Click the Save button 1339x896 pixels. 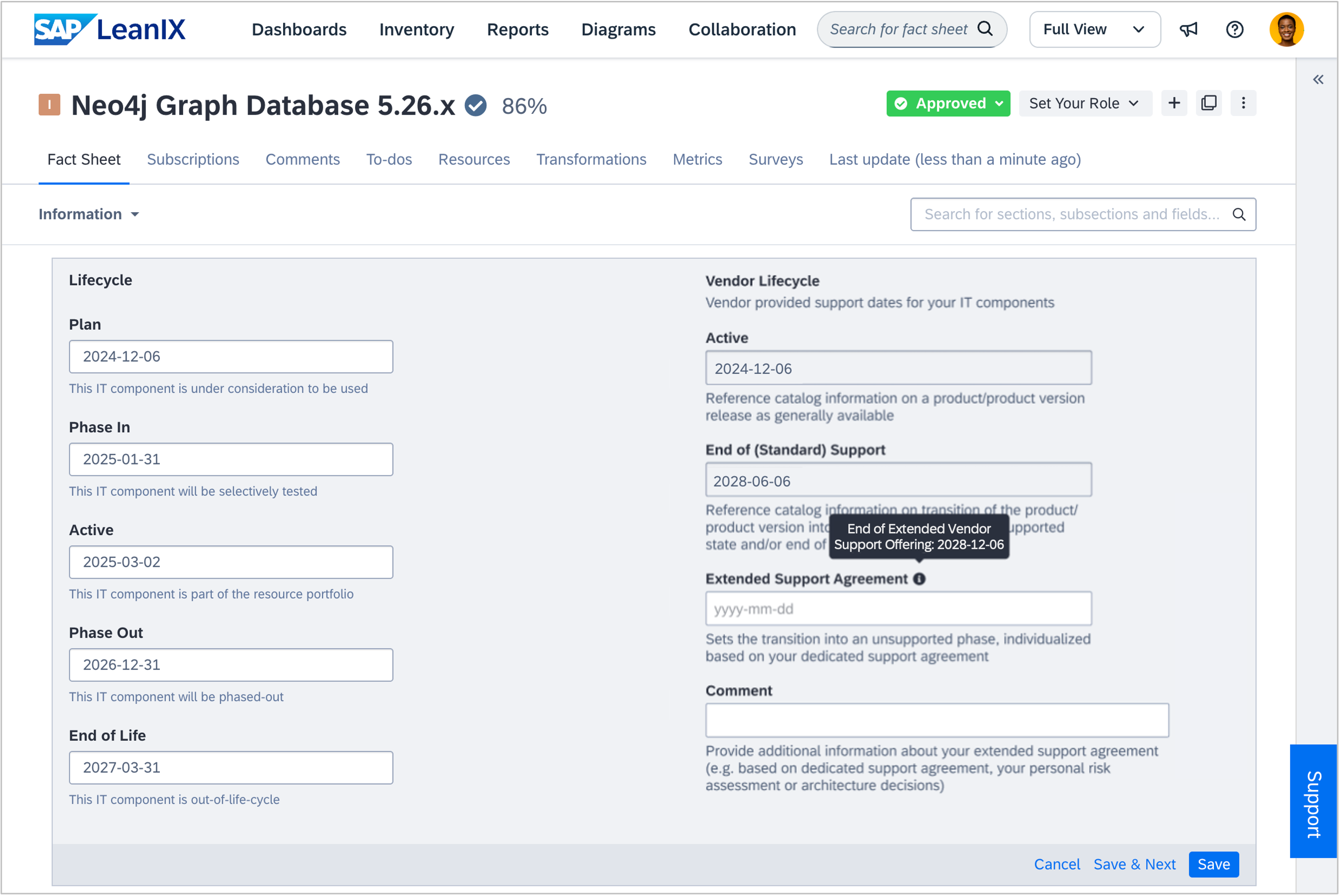1213,864
